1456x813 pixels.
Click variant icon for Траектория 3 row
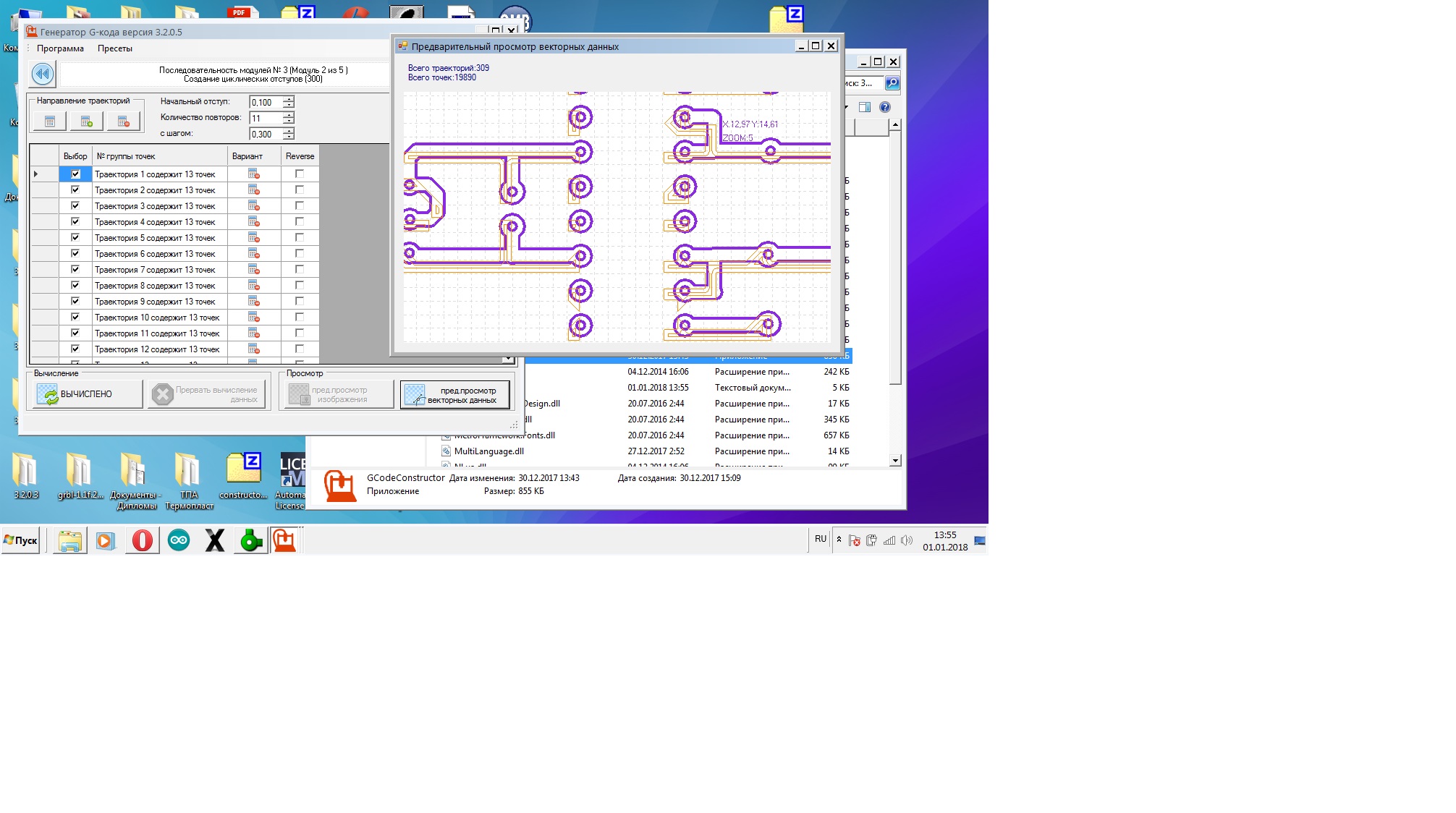pos(253,206)
